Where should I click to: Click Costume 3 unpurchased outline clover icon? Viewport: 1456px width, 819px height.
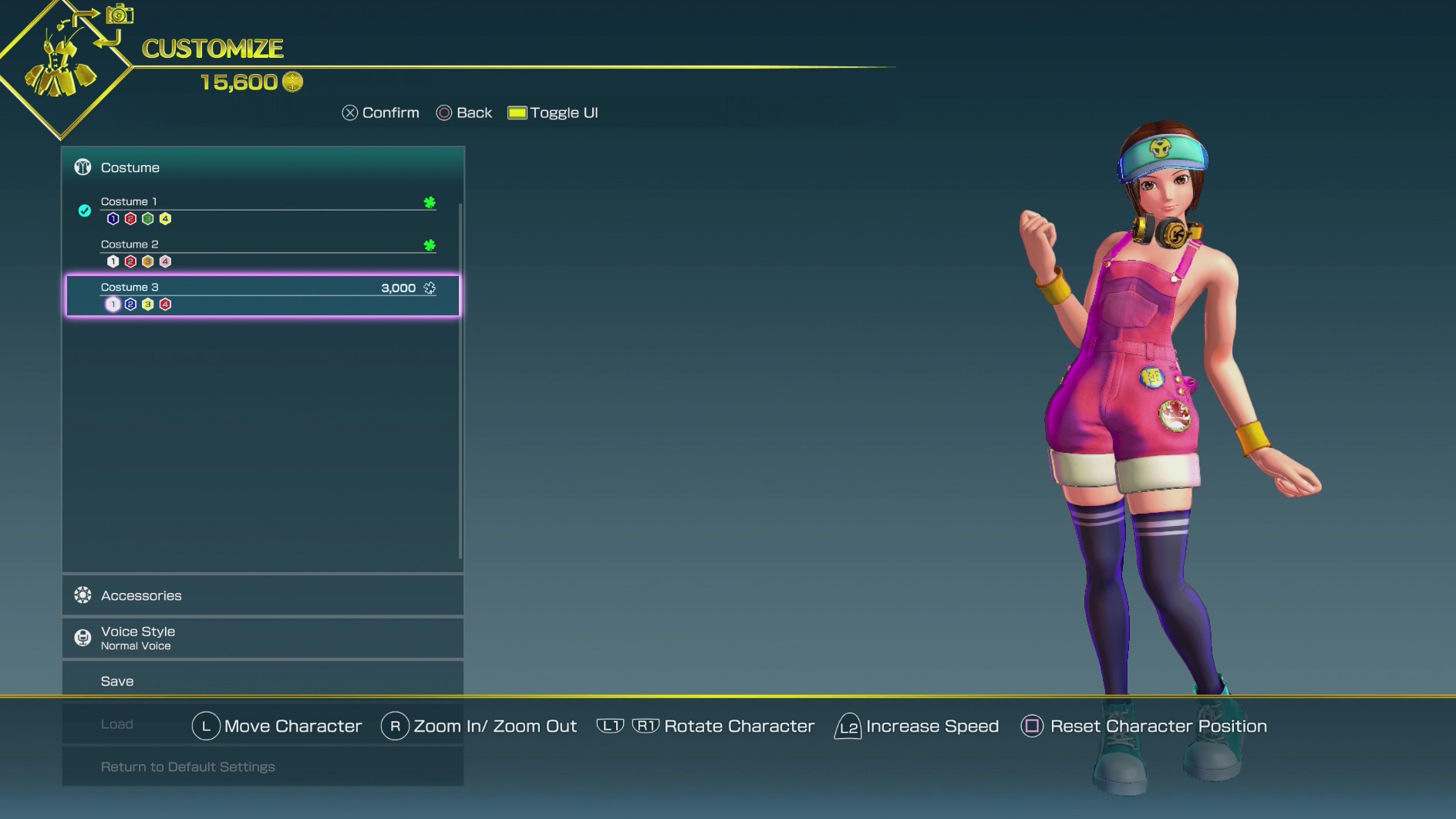tap(430, 288)
